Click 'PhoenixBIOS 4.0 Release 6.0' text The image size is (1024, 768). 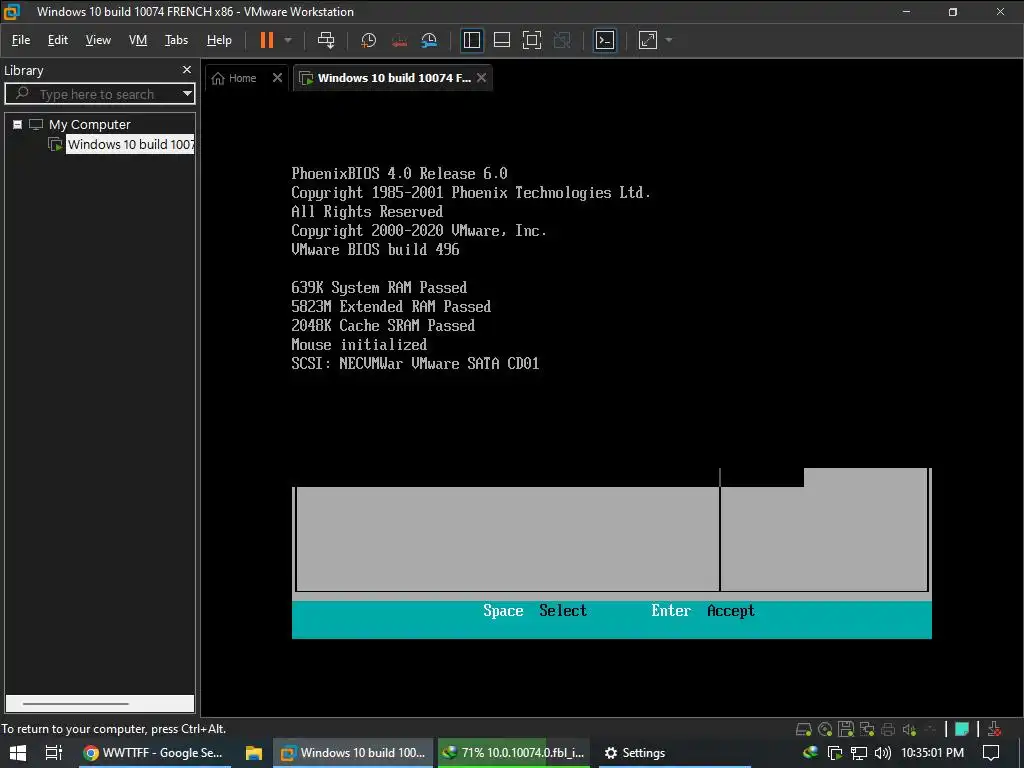coord(399,174)
